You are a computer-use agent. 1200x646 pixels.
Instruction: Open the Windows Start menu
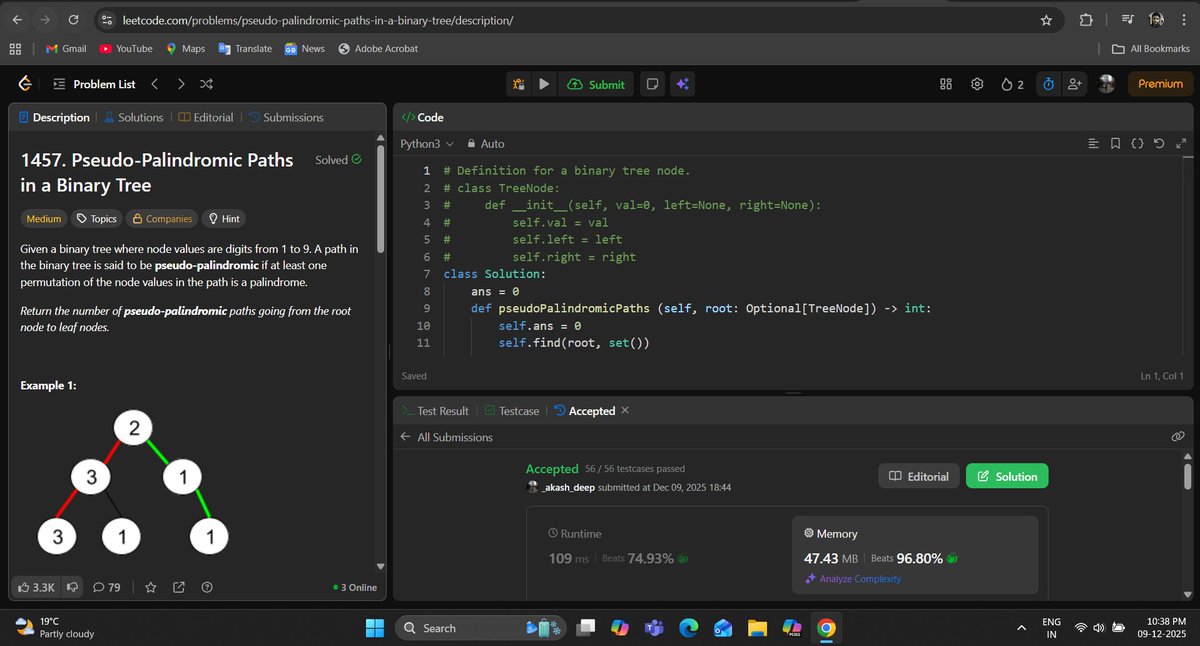click(375, 627)
